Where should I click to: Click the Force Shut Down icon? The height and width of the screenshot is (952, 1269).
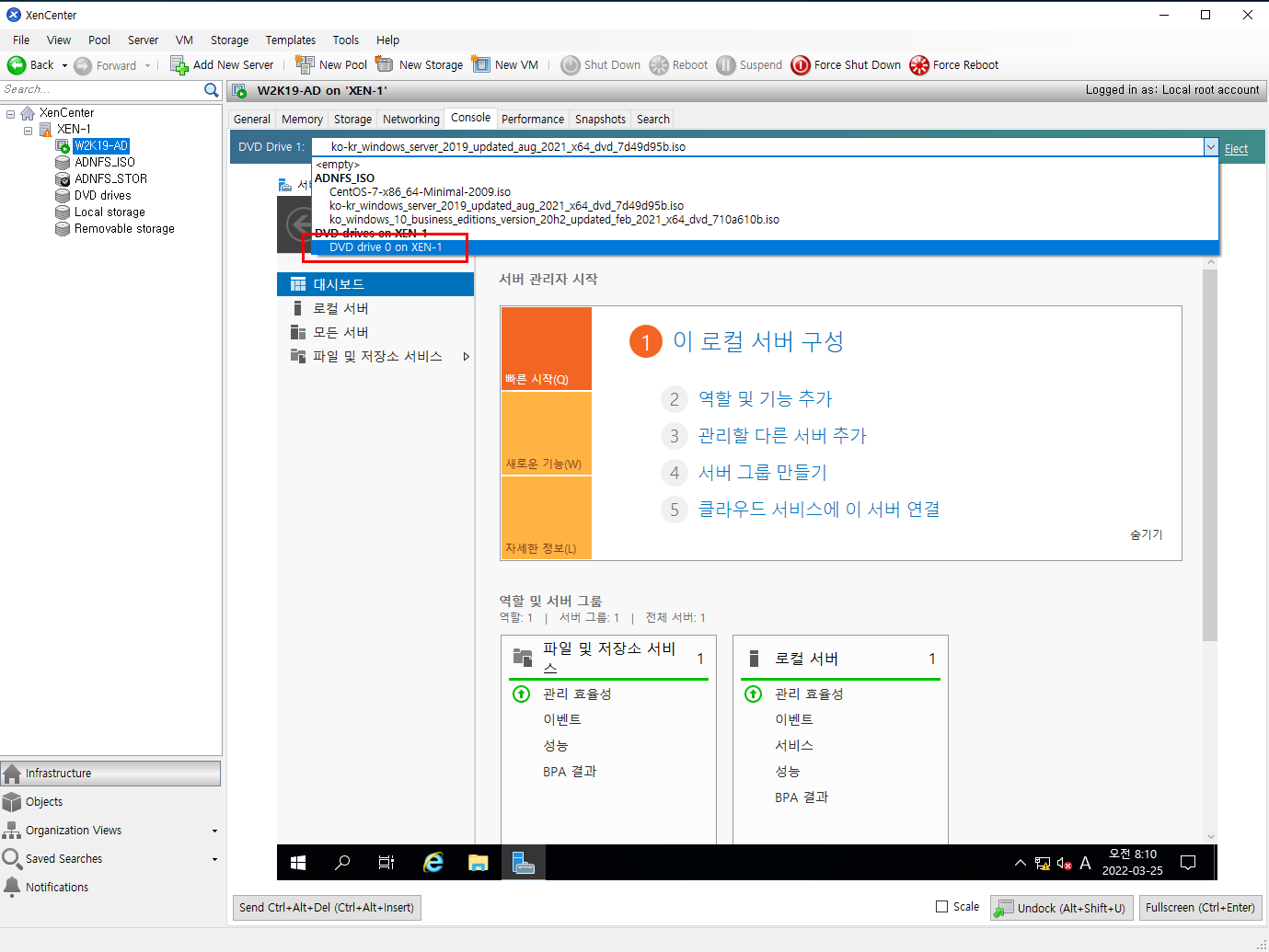[801, 65]
